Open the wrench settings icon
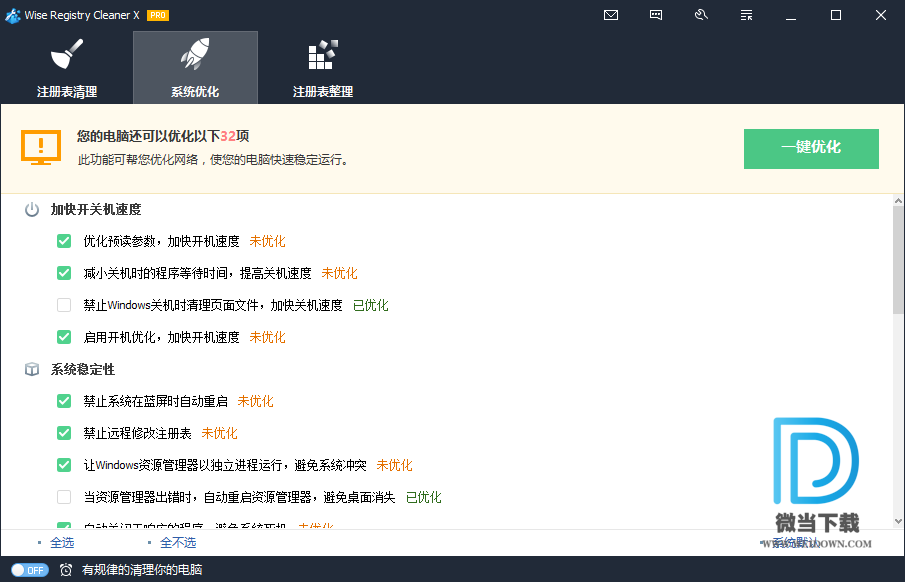This screenshot has width=905, height=582. click(x=701, y=15)
